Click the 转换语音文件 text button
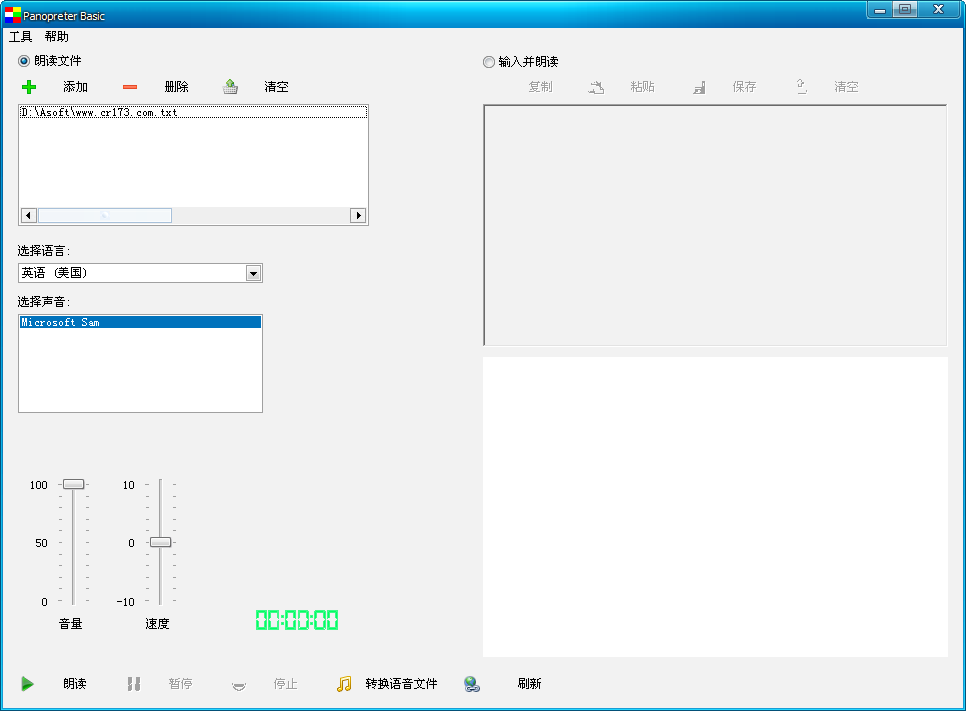 (401, 684)
